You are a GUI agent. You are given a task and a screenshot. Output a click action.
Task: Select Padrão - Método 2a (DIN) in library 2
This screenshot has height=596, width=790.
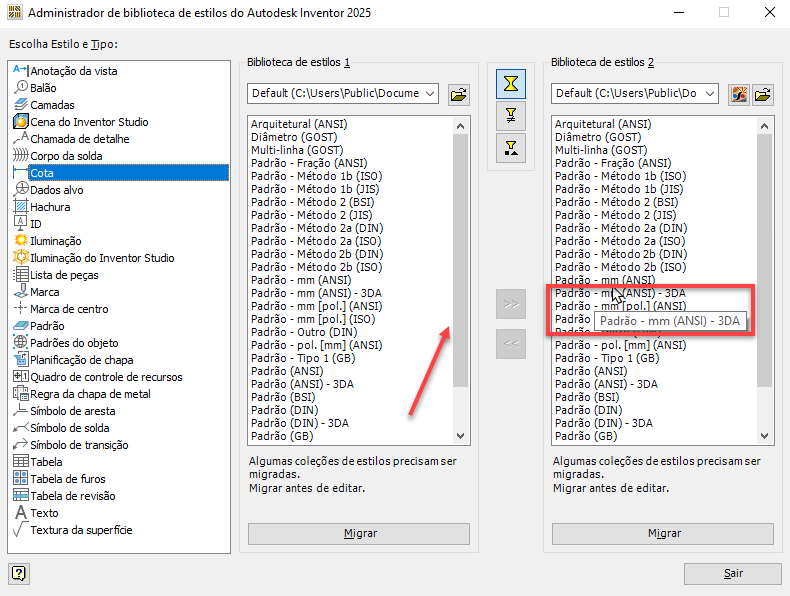[x=621, y=228]
